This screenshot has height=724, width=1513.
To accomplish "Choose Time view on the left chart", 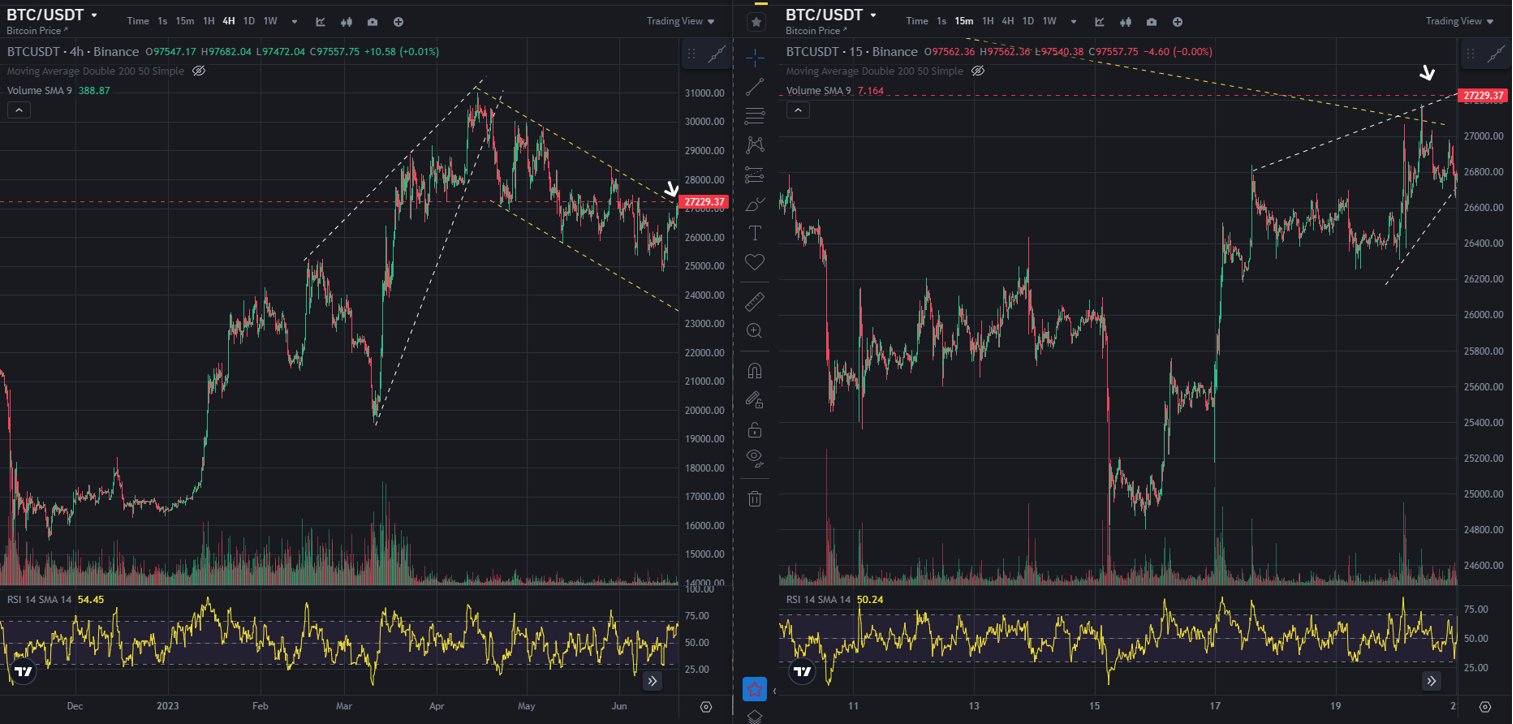I will (138, 21).
